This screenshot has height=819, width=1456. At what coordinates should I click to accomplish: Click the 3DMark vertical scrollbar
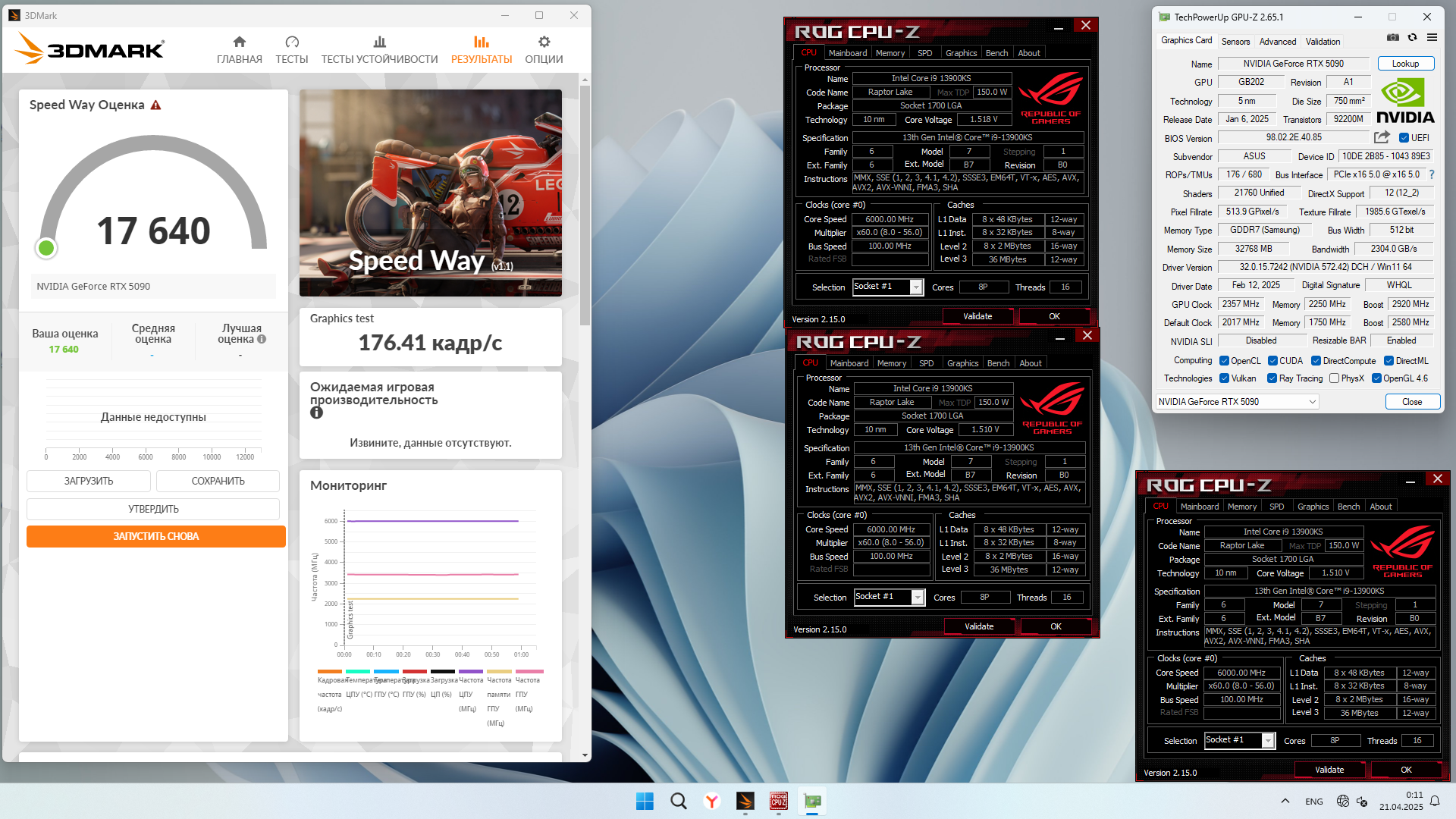click(585, 206)
